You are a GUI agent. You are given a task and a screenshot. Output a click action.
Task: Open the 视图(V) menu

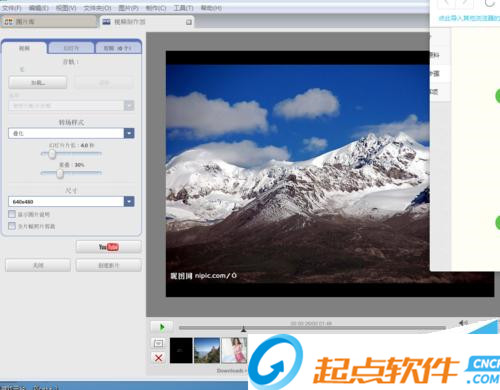point(66,8)
